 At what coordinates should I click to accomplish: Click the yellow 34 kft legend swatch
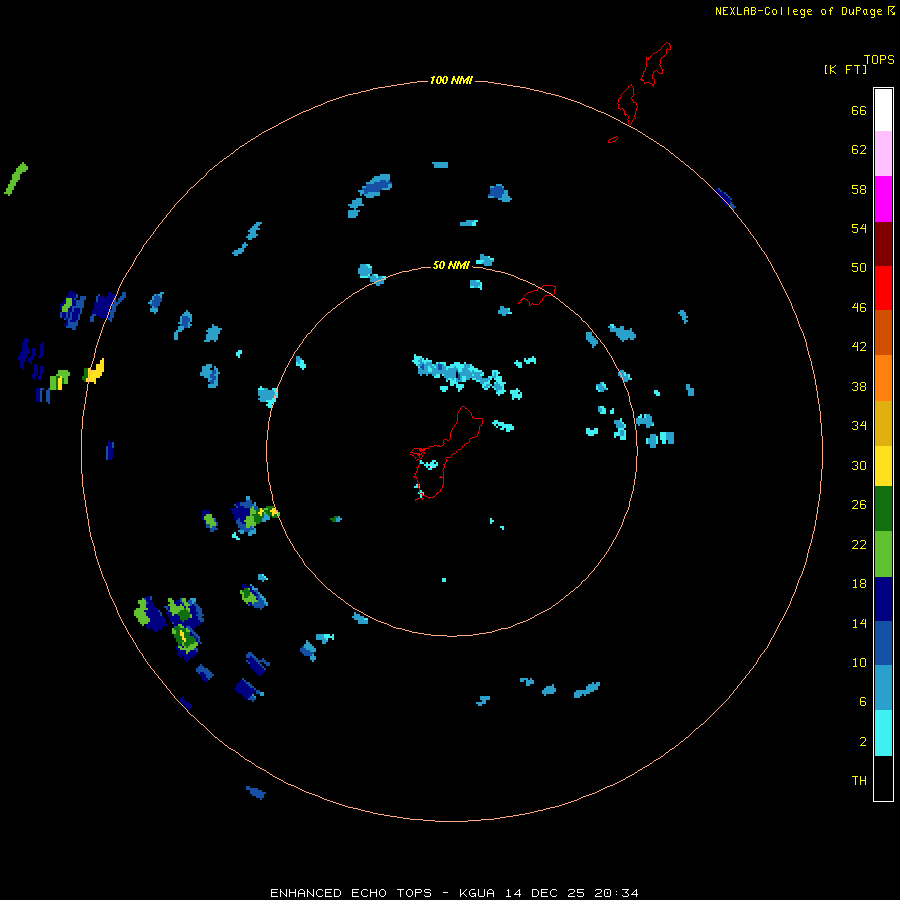point(883,466)
